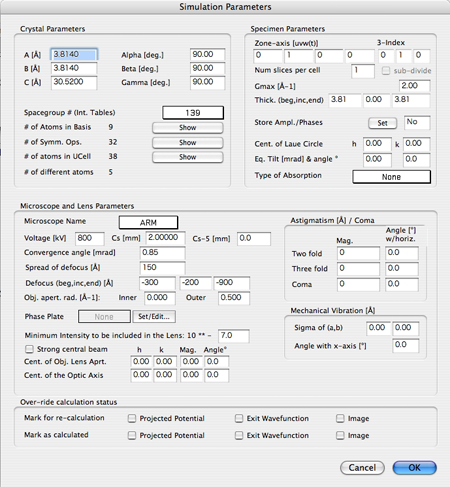Image resolution: width=450 pixels, height=487 pixels.
Task: Select the C lattice parameter field
Action: coord(74,82)
